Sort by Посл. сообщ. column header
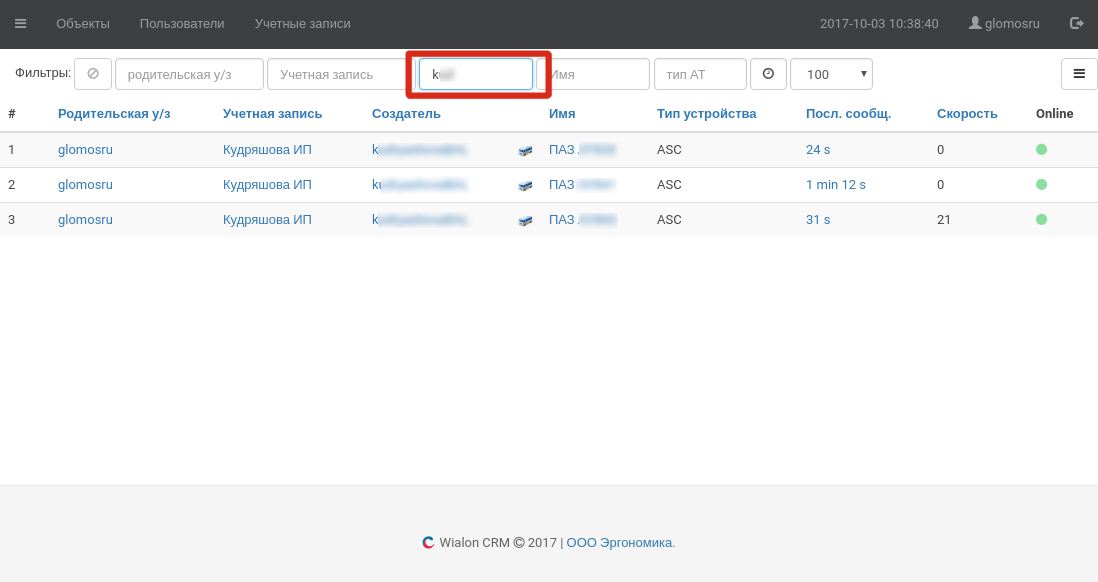The height and width of the screenshot is (582, 1098). click(848, 114)
